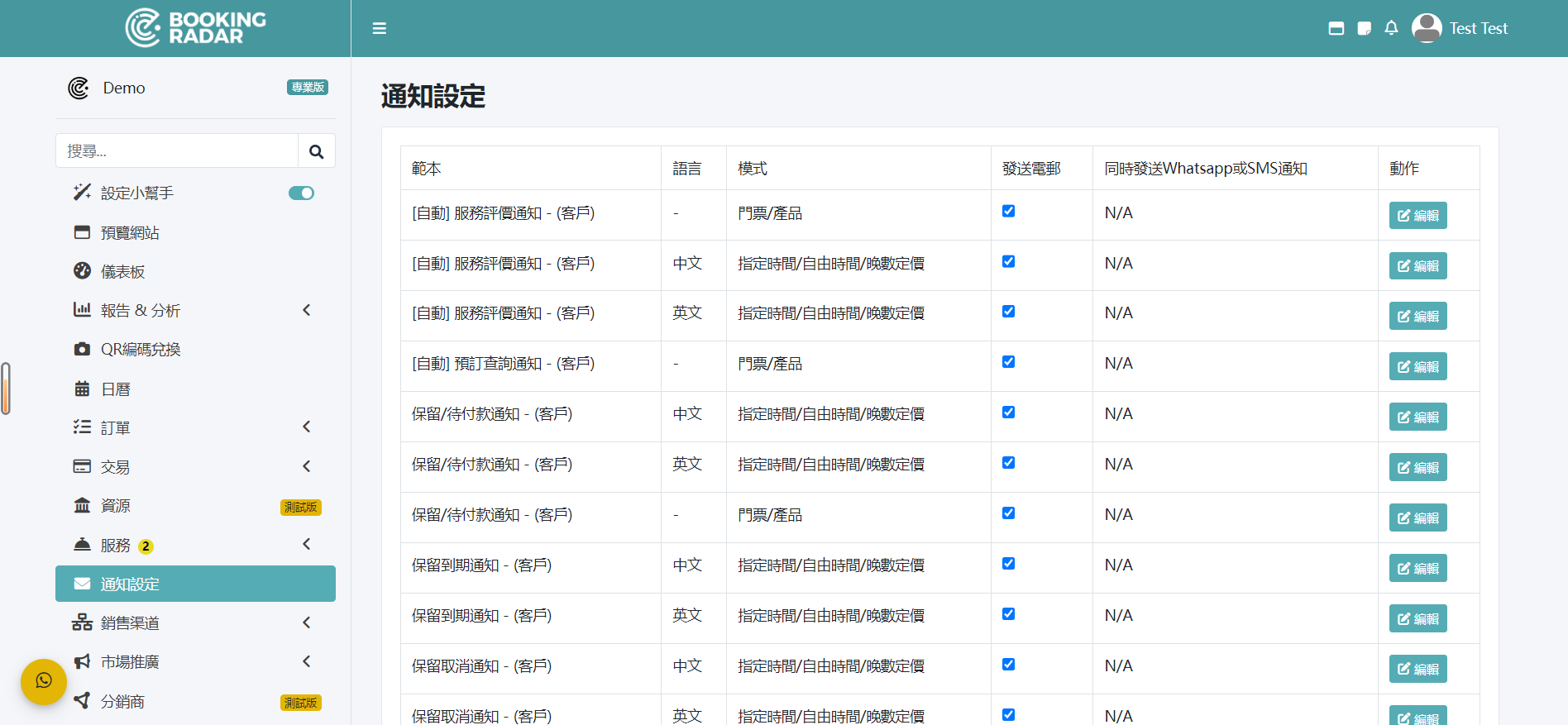Screen dimensions: 1568x725
Task: Click the Booking Radar logo
Action: click(196, 28)
